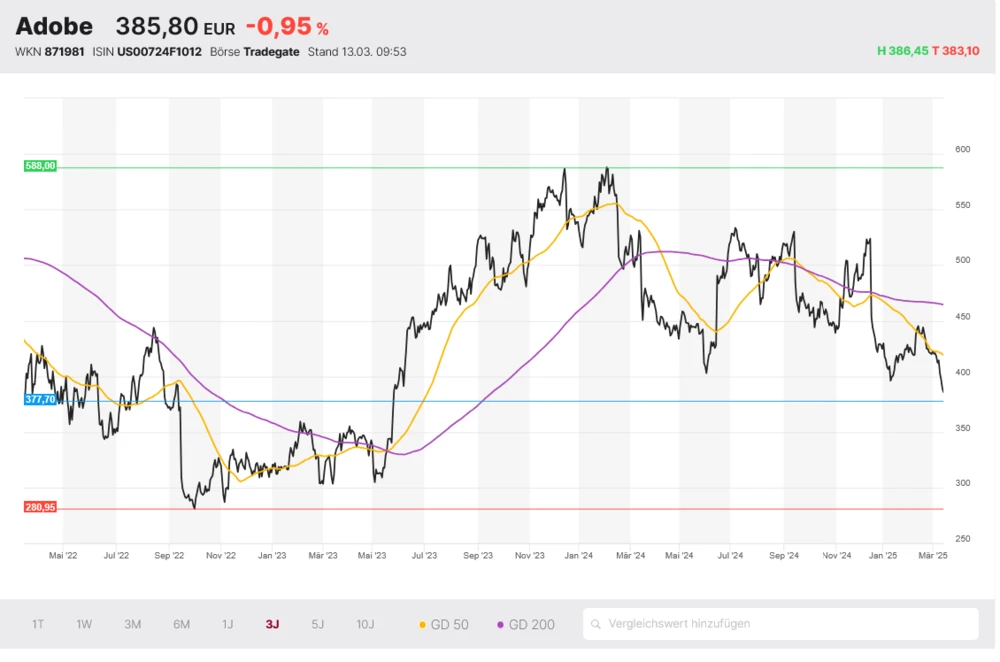The width and height of the screenshot is (1000, 662).
Task: Click the Adobe stock title
Action: pyautogui.click(x=54, y=27)
